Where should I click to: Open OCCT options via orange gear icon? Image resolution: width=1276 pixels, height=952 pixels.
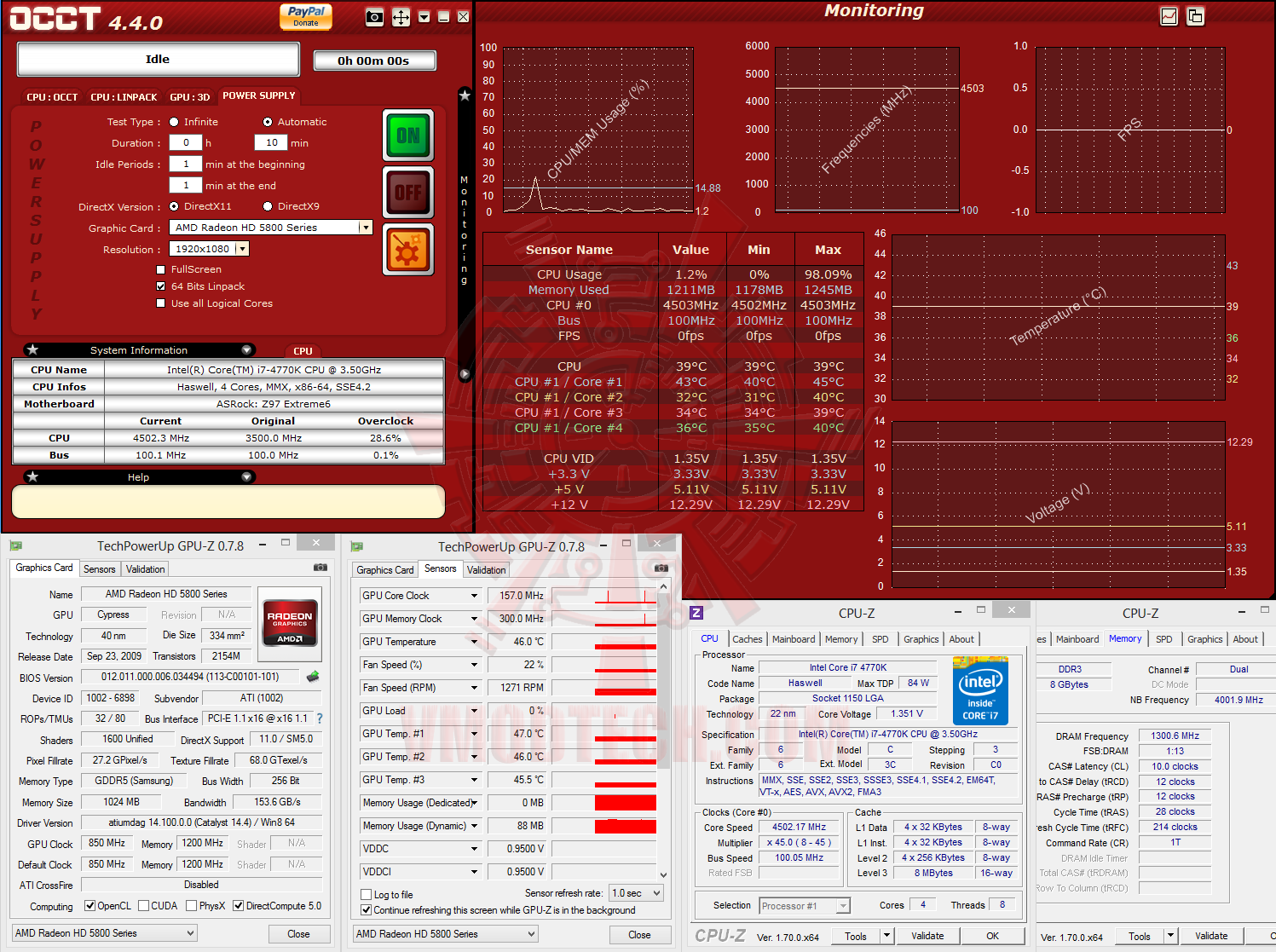pyautogui.click(x=408, y=250)
